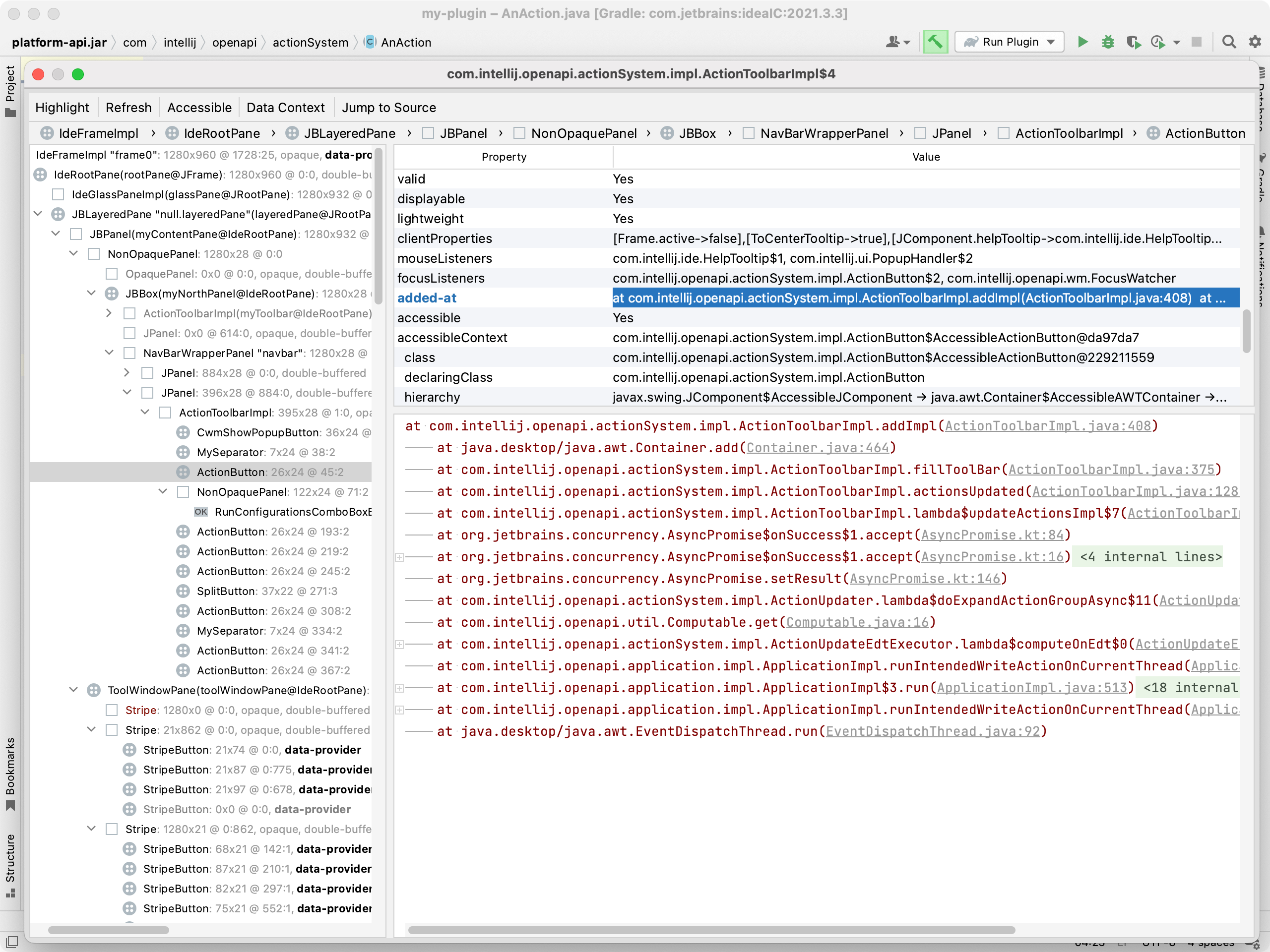Open the Computable.java:16 link
Image resolution: width=1270 pixels, height=952 pixels.
click(857, 622)
